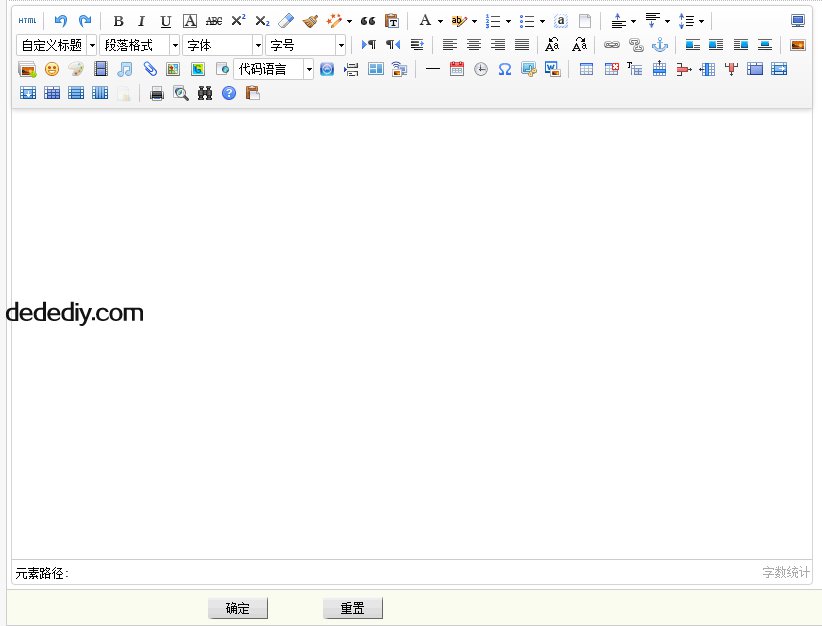Click the 重置 reset button
The image size is (822, 626).
pyautogui.click(x=352, y=608)
